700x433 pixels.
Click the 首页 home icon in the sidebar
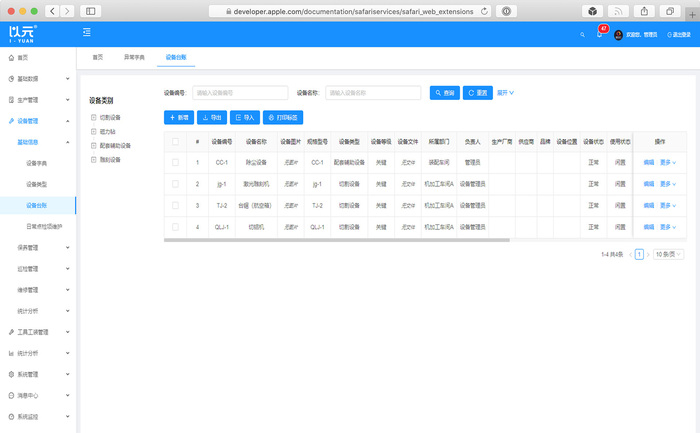(10, 58)
